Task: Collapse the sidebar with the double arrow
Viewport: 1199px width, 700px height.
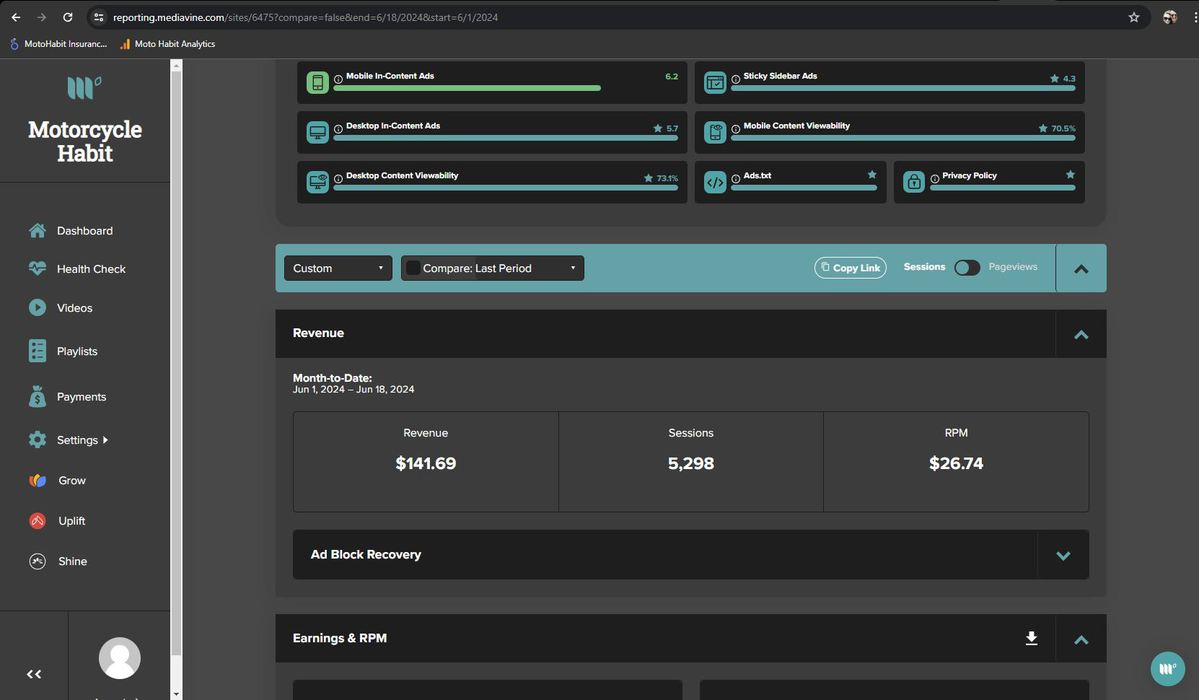Action: pos(34,674)
